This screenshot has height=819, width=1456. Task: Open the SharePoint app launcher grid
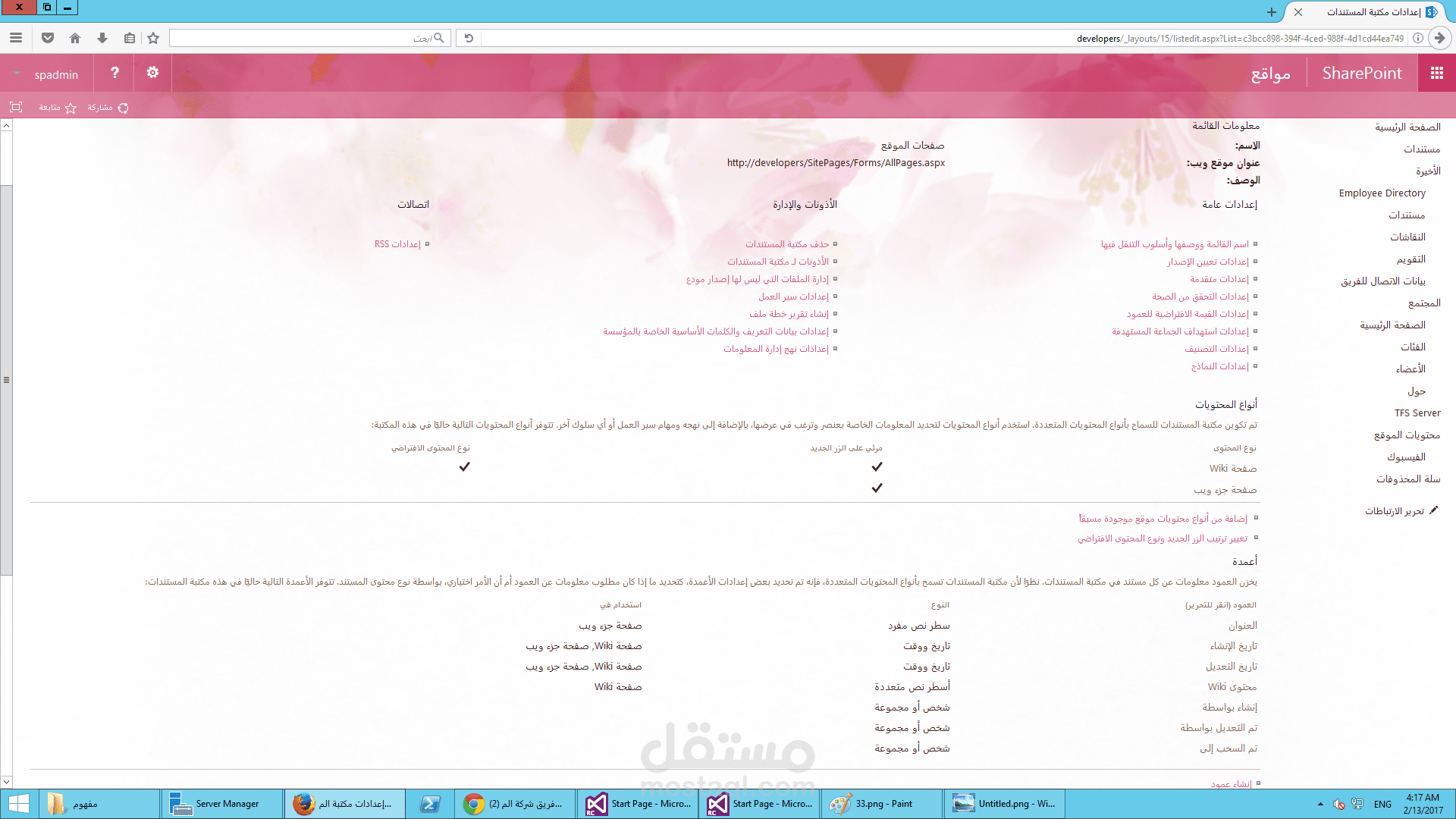1436,73
